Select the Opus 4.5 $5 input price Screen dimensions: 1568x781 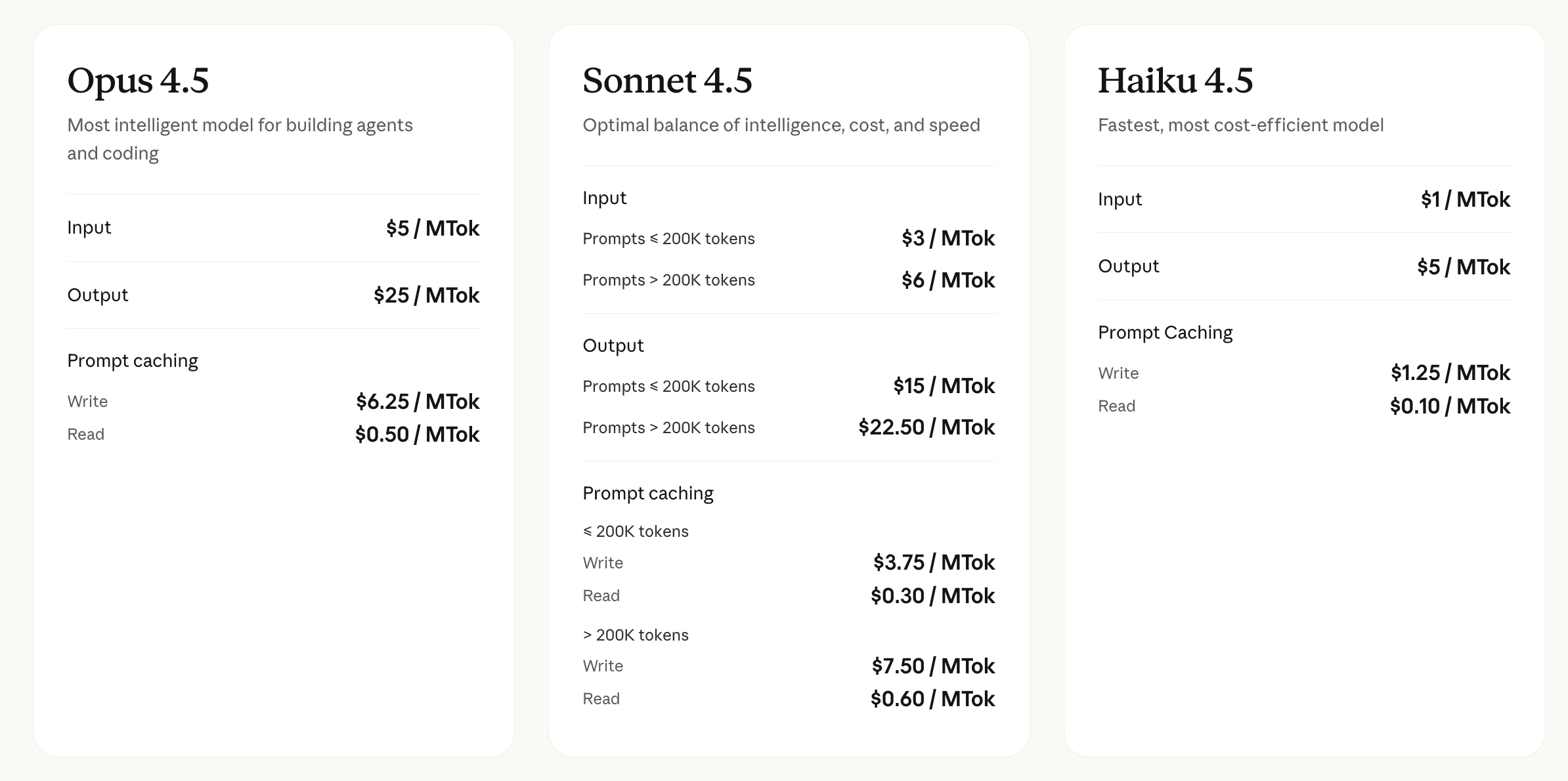pos(433,228)
